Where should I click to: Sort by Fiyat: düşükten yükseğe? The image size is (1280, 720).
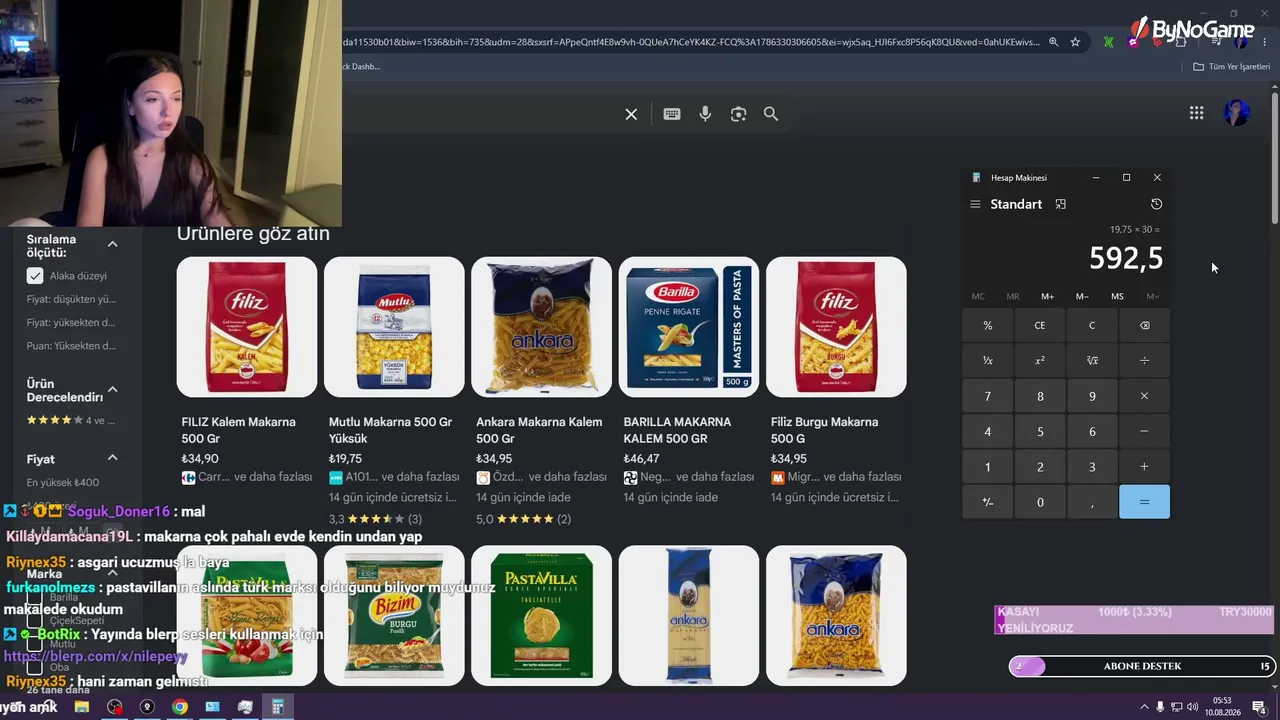(x=71, y=299)
